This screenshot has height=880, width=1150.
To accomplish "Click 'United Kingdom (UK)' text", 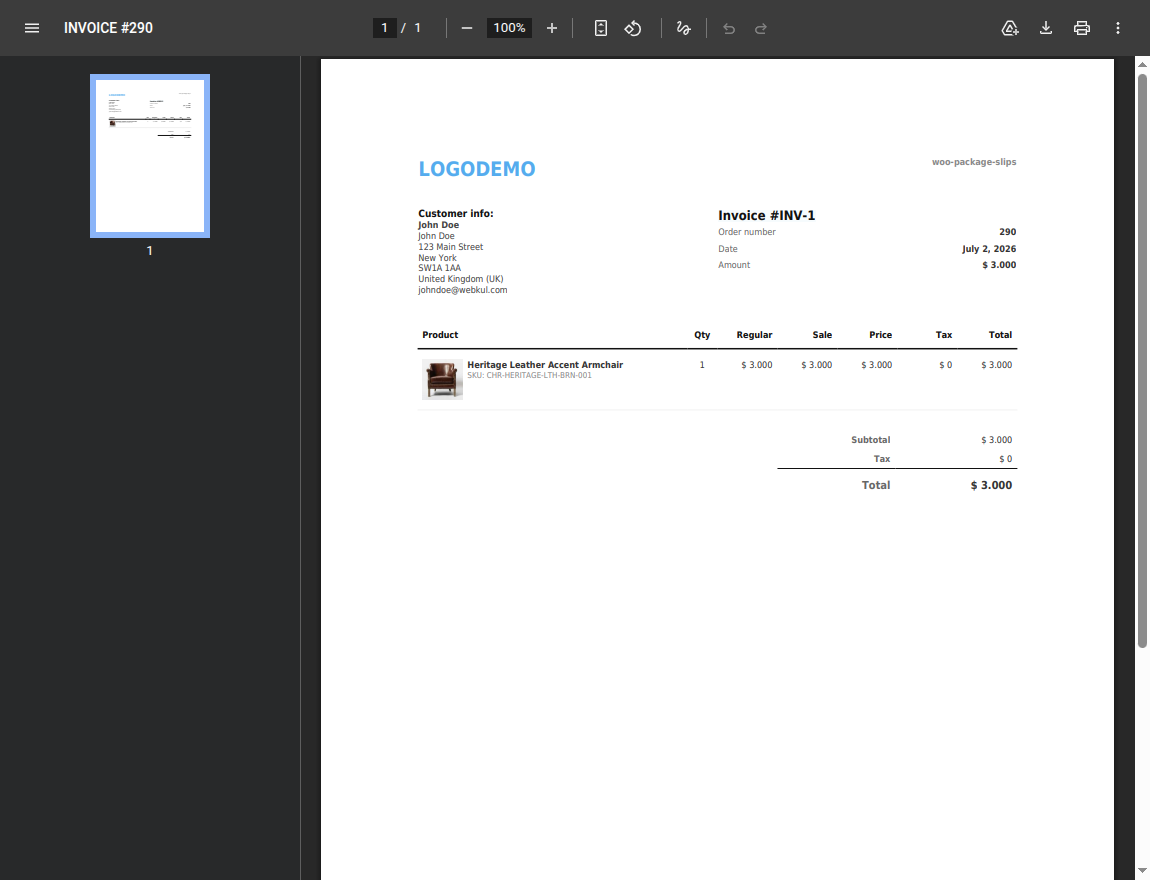I will [x=461, y=279].
